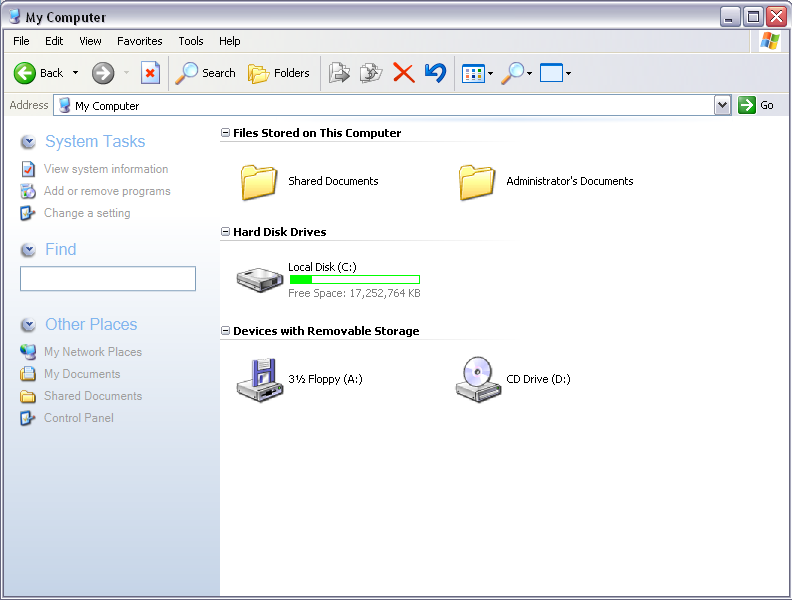Click the Free Space 17,252,764 KB text

354,293
